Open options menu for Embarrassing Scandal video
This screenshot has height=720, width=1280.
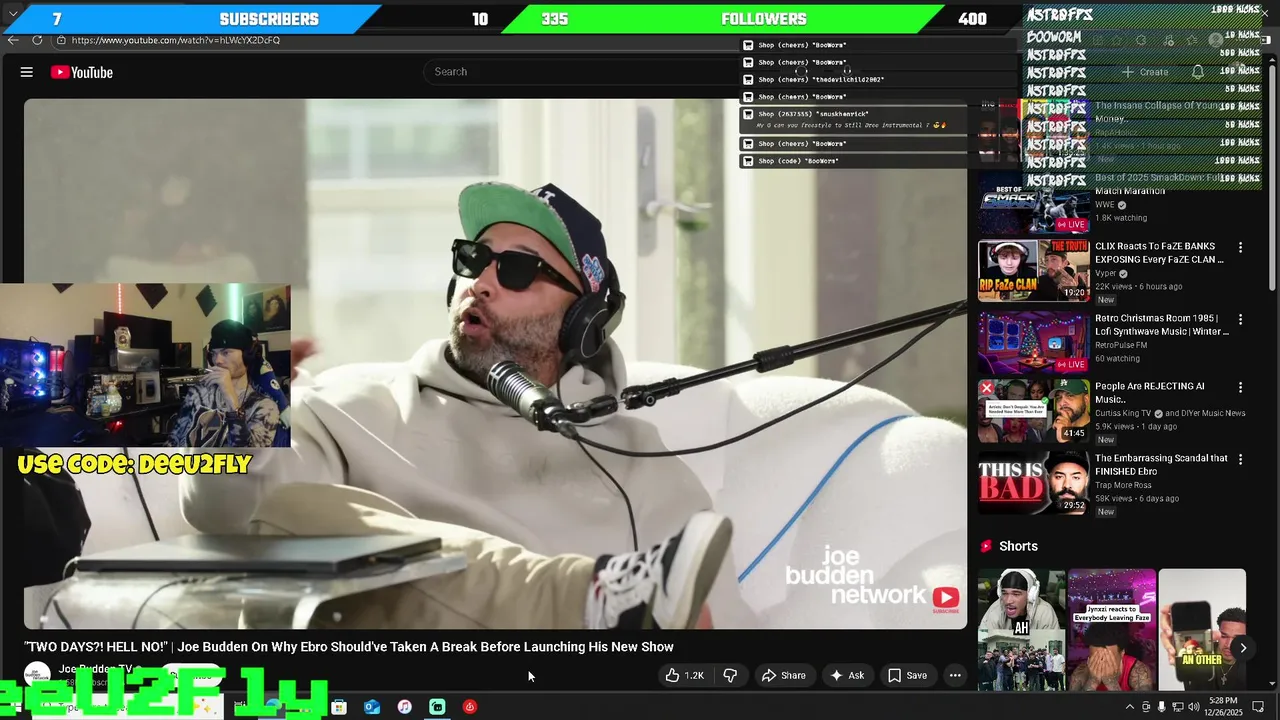click(x=1241, y=459)
